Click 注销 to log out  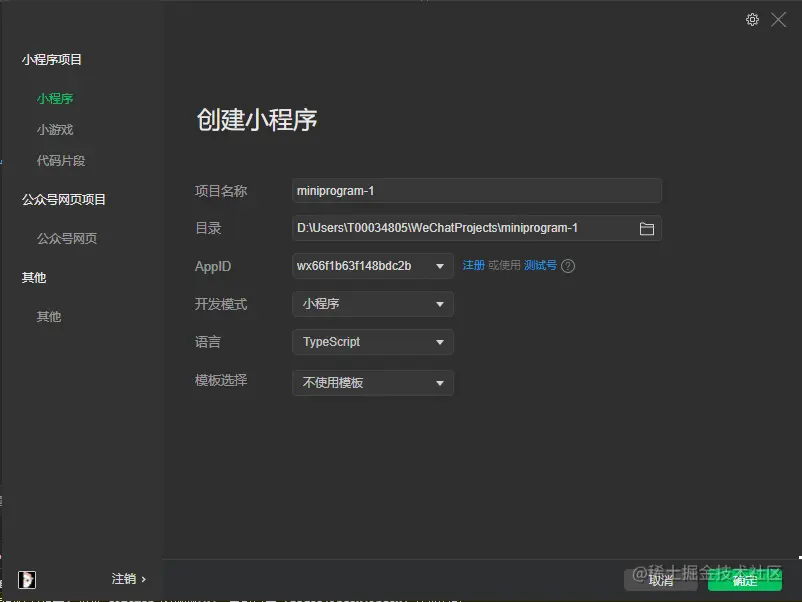click(x=128, y=579)
